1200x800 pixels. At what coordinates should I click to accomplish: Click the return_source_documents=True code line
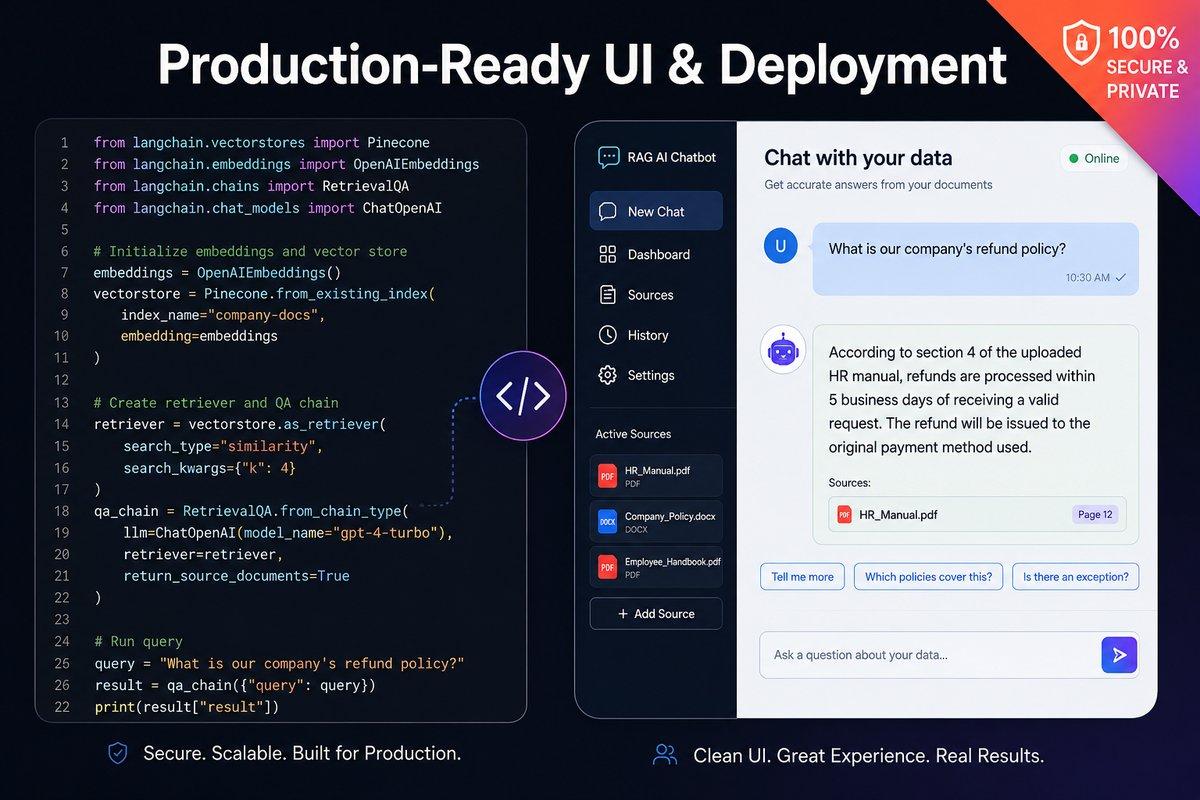(236, 576)
